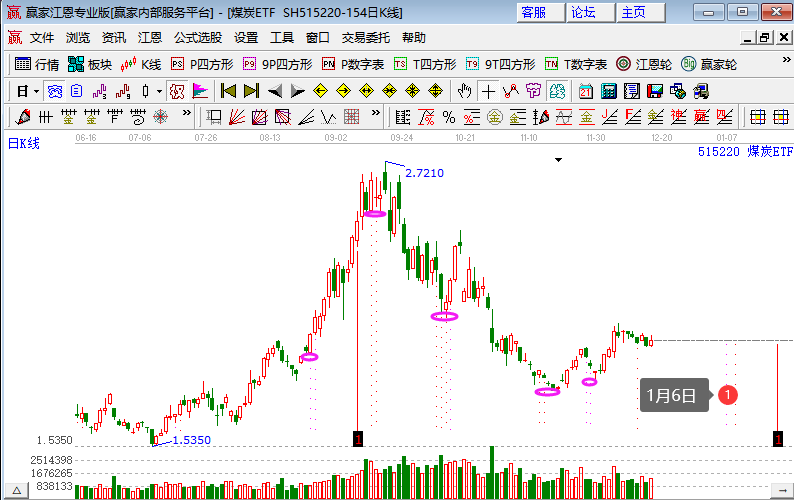
Task: Expand overflow chevron after the red grid icon
Action: tap(375, 112)
